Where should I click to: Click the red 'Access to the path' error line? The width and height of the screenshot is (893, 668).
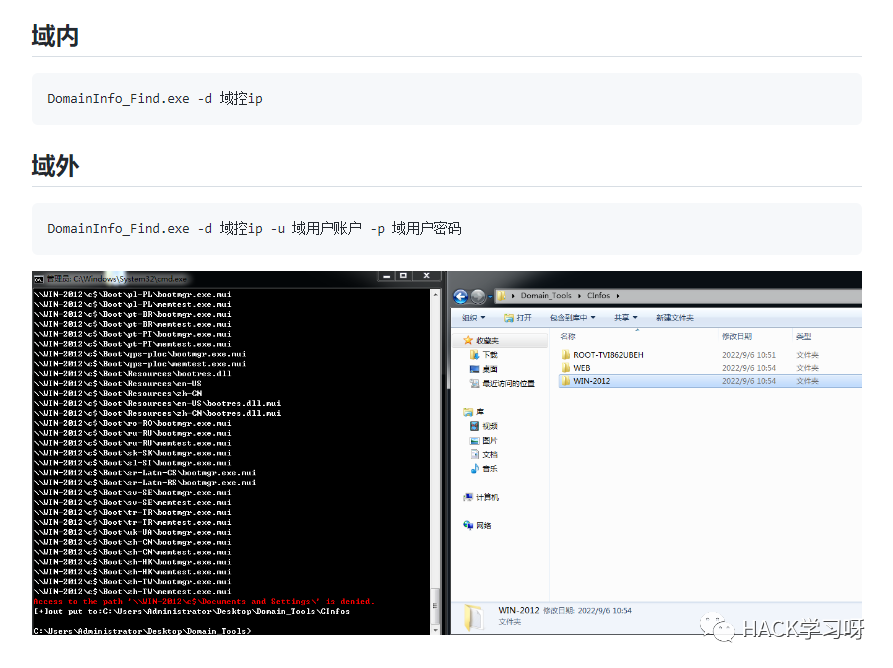click(x=204, y=601)
